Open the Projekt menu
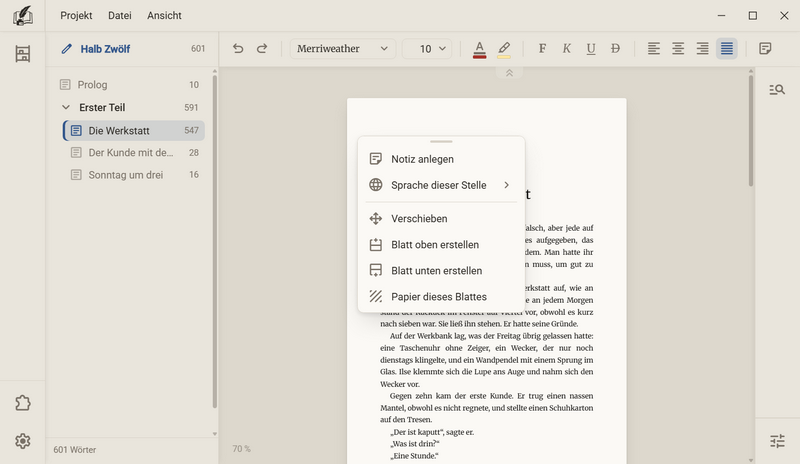 click(76, 15)
